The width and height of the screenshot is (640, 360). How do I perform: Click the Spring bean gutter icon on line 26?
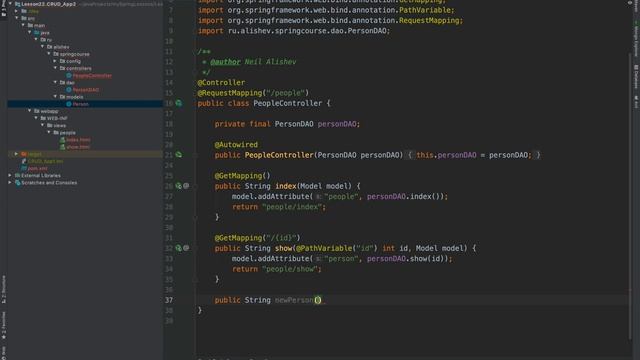(x=178, y=186)
